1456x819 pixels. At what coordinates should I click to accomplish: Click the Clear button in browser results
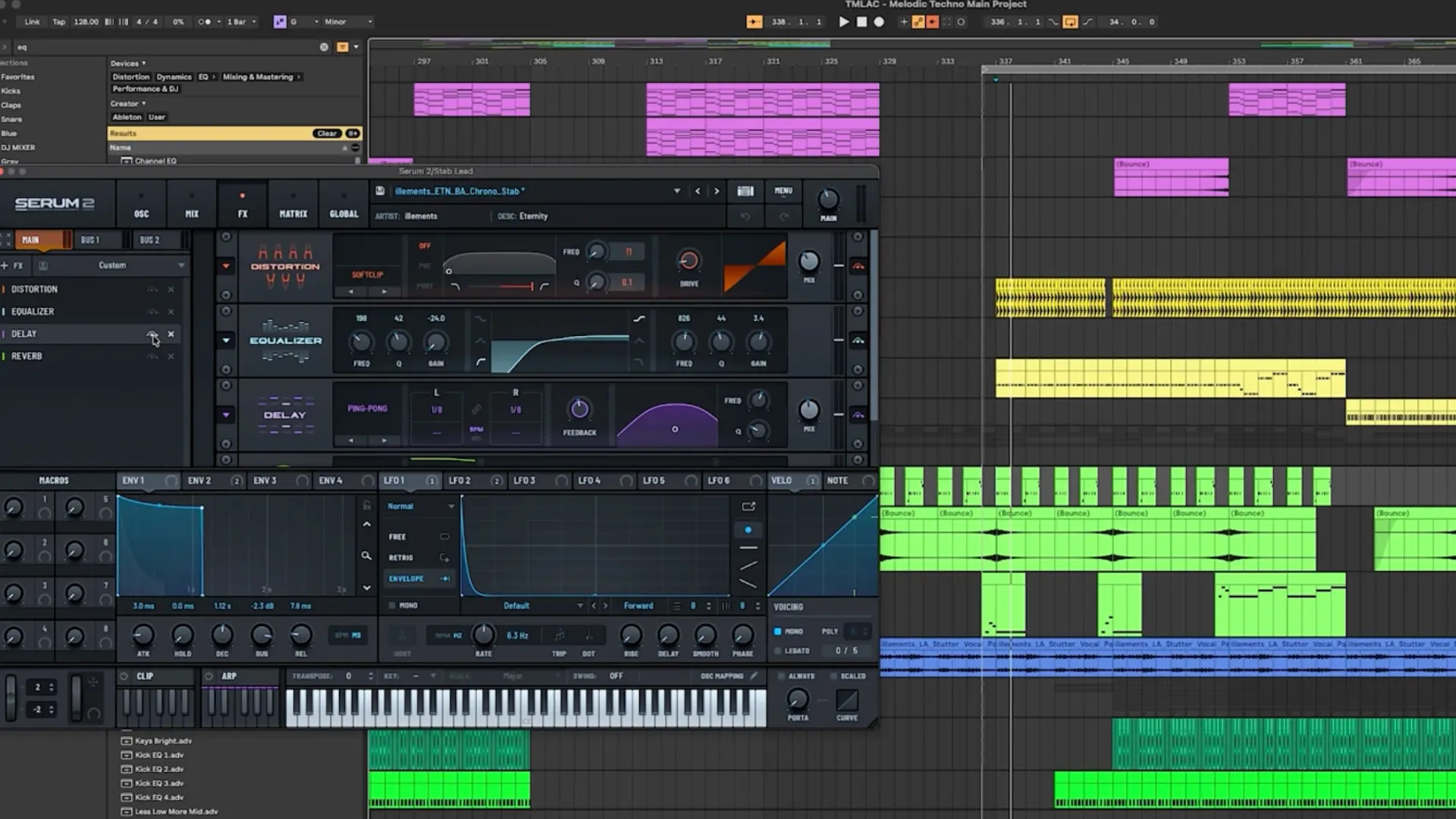pos(327,133)
